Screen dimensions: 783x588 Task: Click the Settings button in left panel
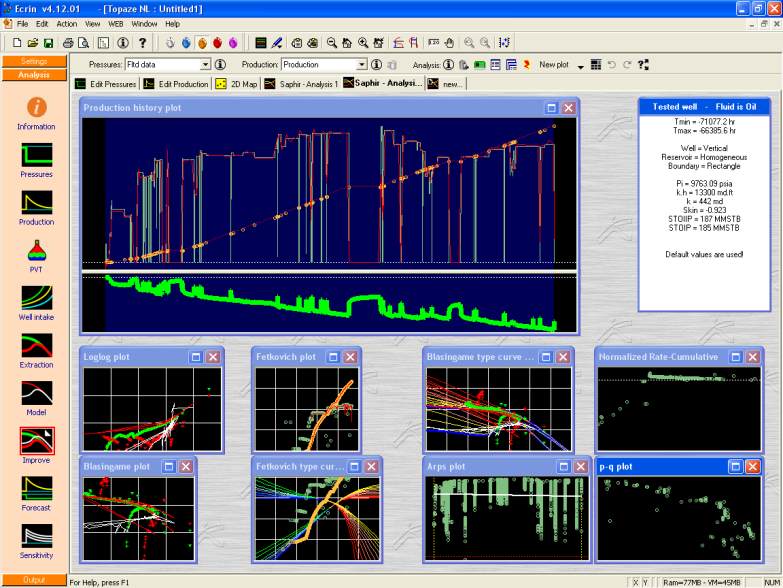[x=33, y=61]
